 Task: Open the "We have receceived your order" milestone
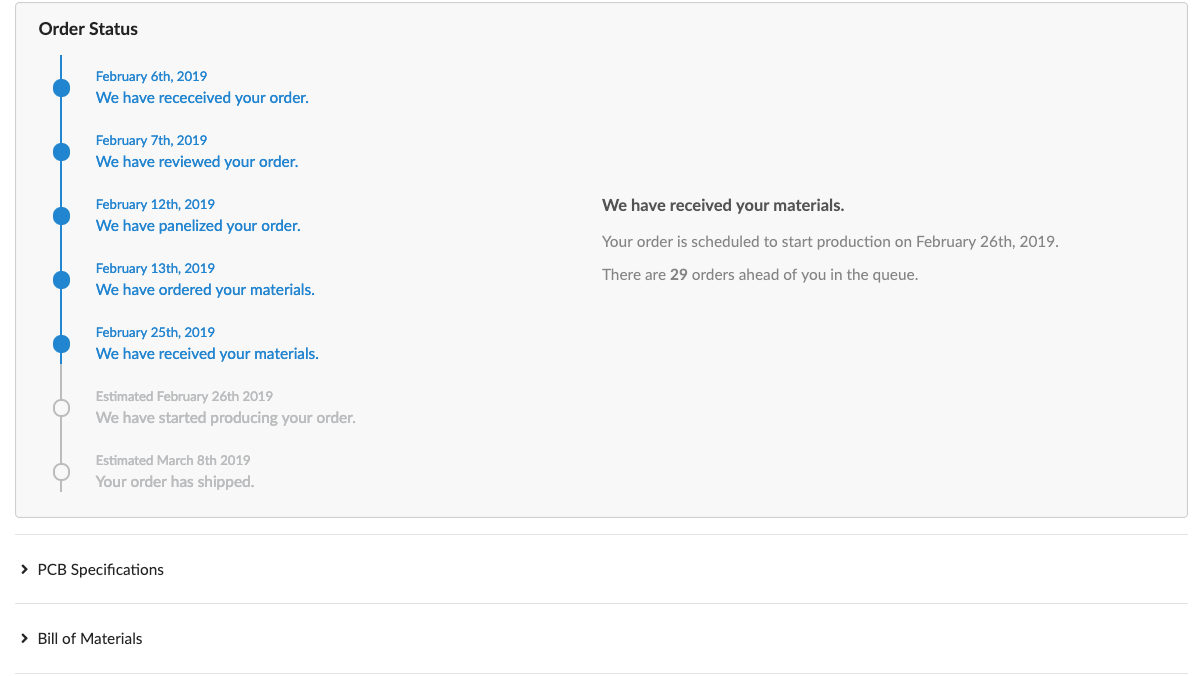click(x=202, y=97)
